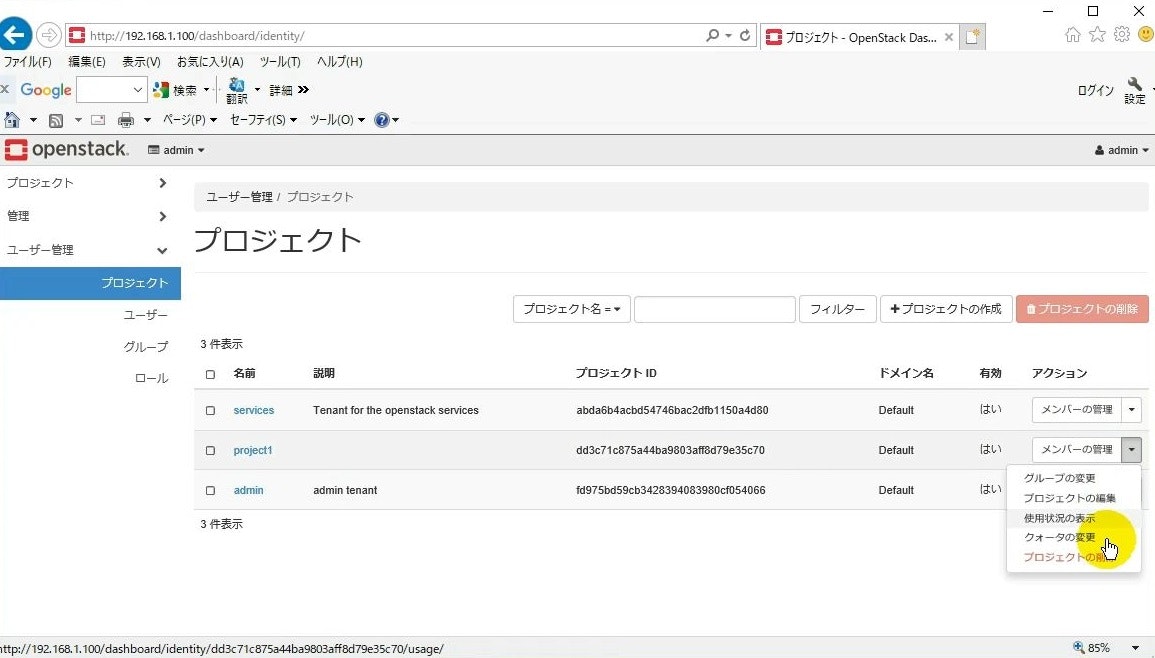Click the Google translate toolbar icon

(236, 91)
